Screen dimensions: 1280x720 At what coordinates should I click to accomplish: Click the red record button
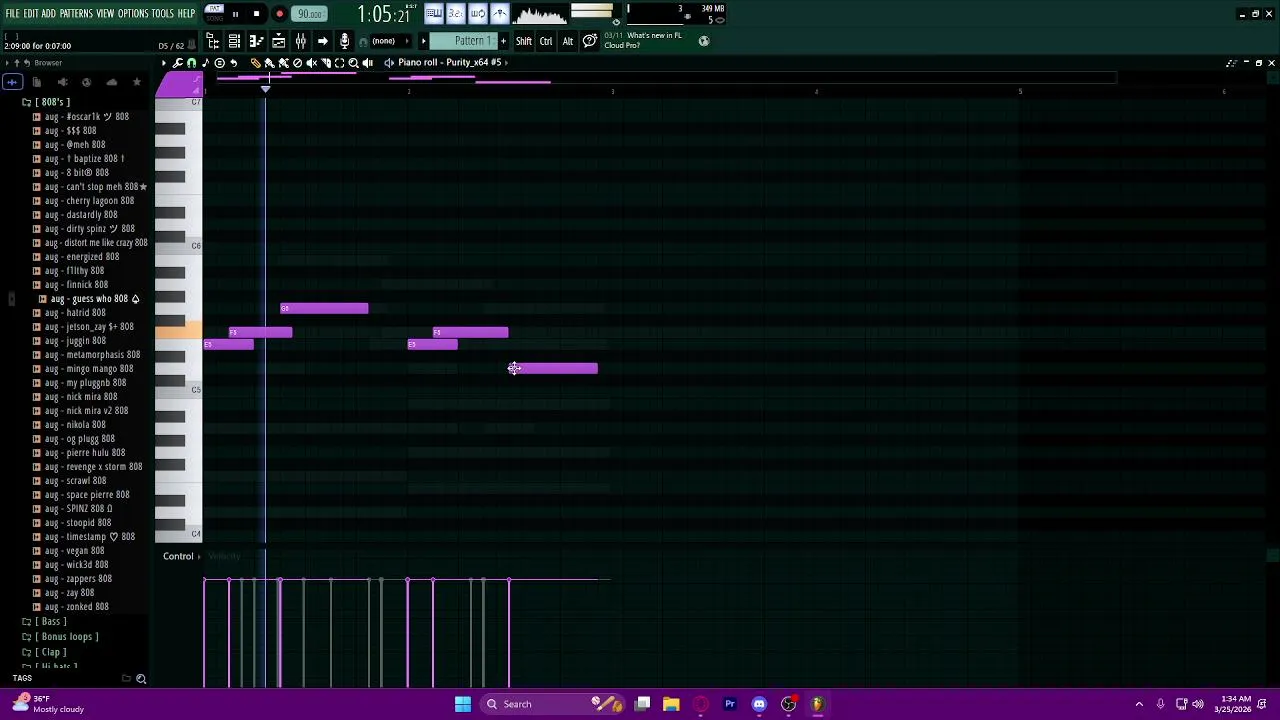[279, 14]
